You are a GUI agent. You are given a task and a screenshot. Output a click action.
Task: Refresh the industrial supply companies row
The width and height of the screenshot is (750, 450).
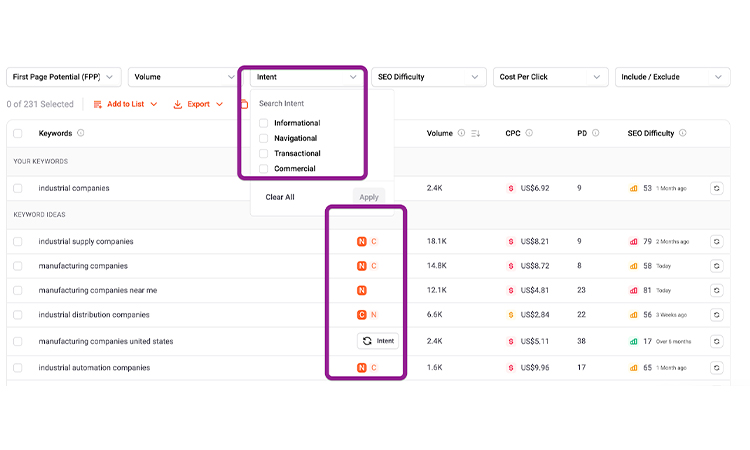tap(717, 241)
